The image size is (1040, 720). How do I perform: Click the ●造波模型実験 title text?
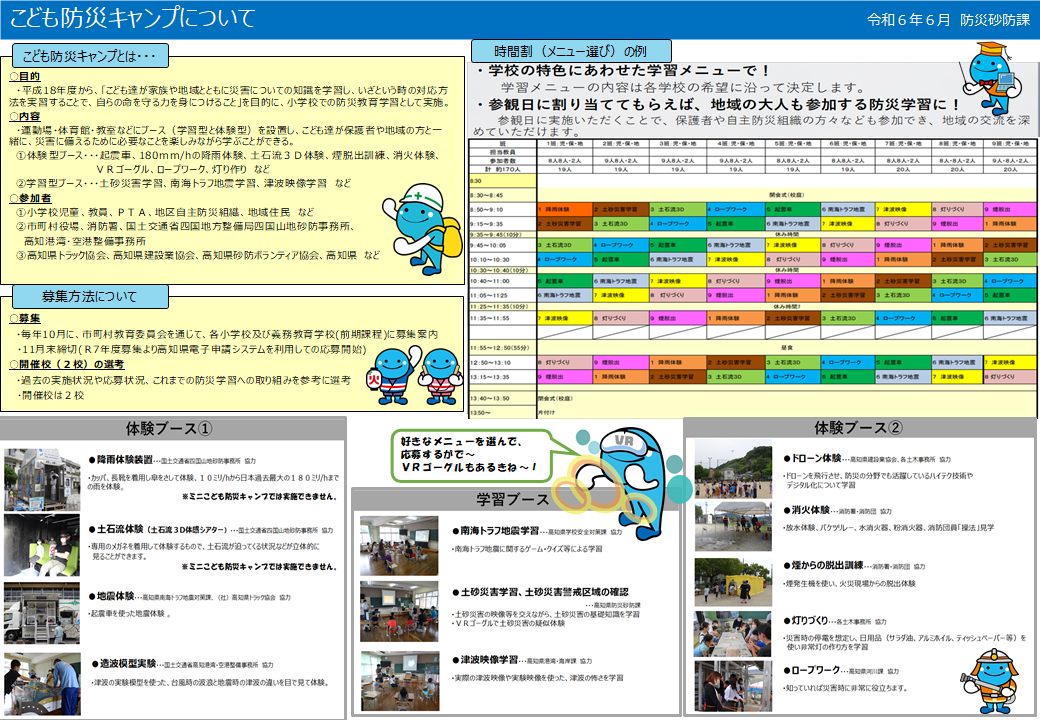point(124,664)
